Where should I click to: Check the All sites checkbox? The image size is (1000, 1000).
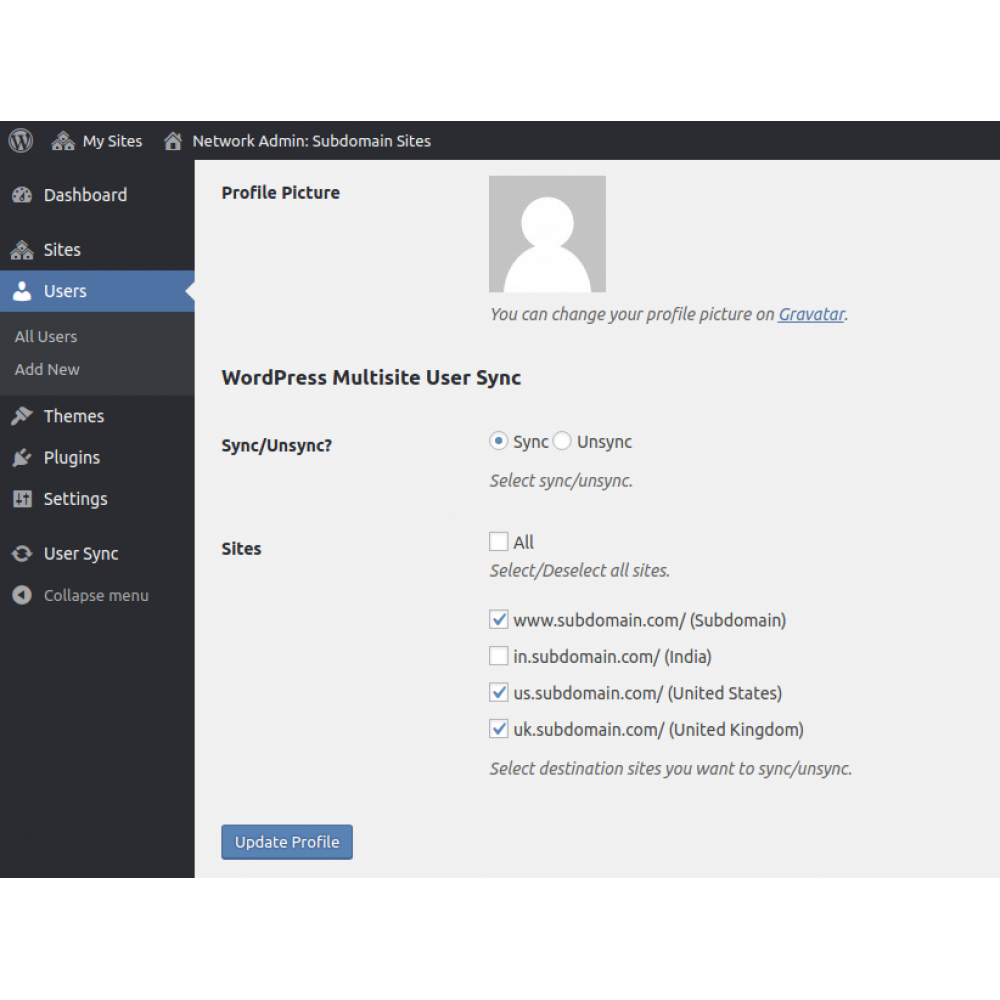(498, 541)
